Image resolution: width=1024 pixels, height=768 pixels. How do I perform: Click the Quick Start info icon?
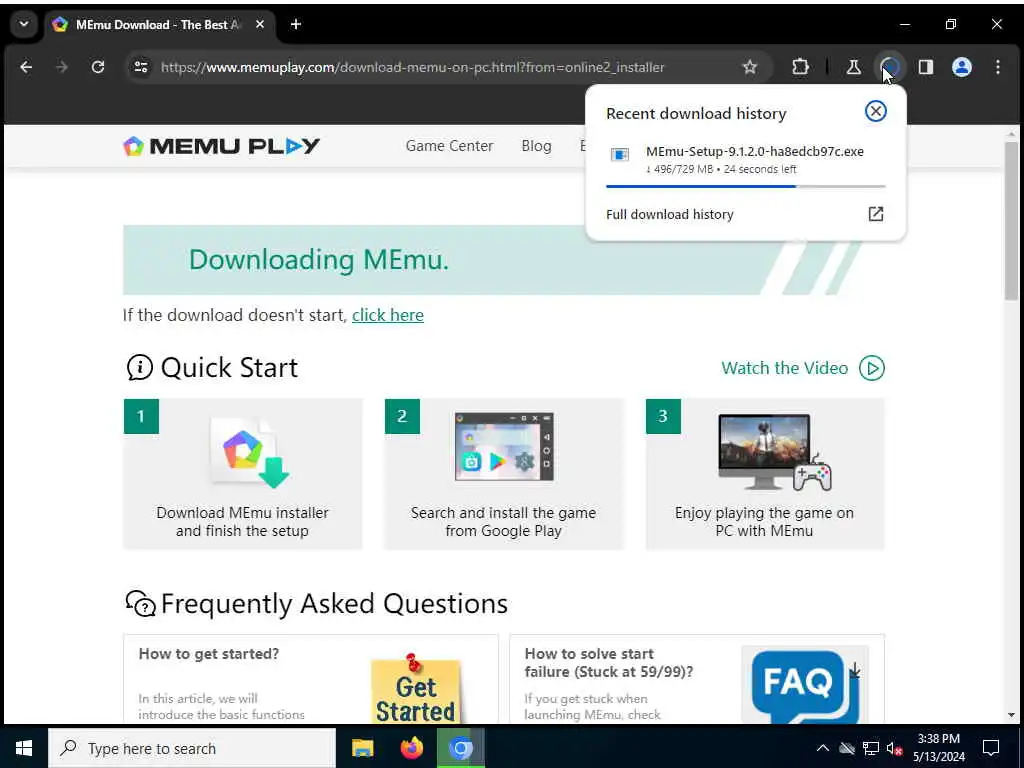[x=139, y=367]
